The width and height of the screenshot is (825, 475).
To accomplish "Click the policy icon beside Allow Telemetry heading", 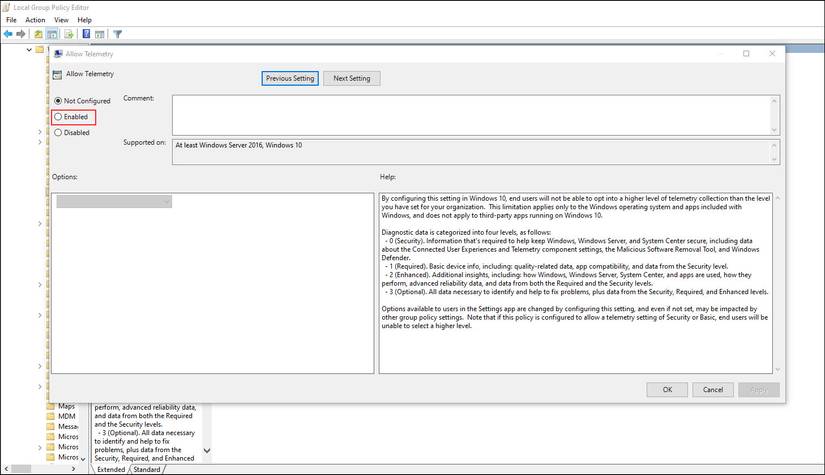I will click(x=57, y=75).
